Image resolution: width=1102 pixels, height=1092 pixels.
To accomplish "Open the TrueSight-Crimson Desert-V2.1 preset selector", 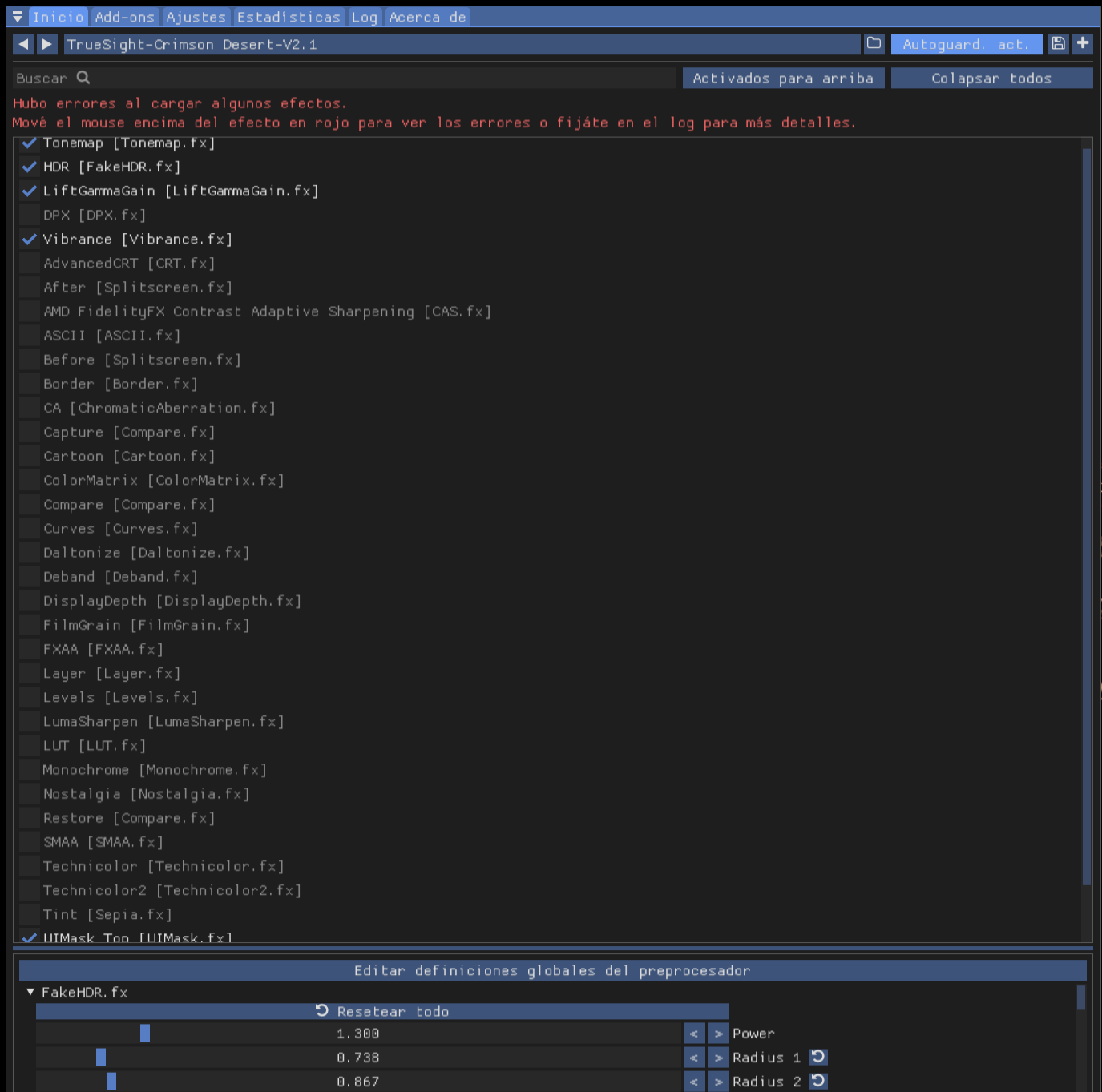I will pyautogui.click(x=461, y=44).
